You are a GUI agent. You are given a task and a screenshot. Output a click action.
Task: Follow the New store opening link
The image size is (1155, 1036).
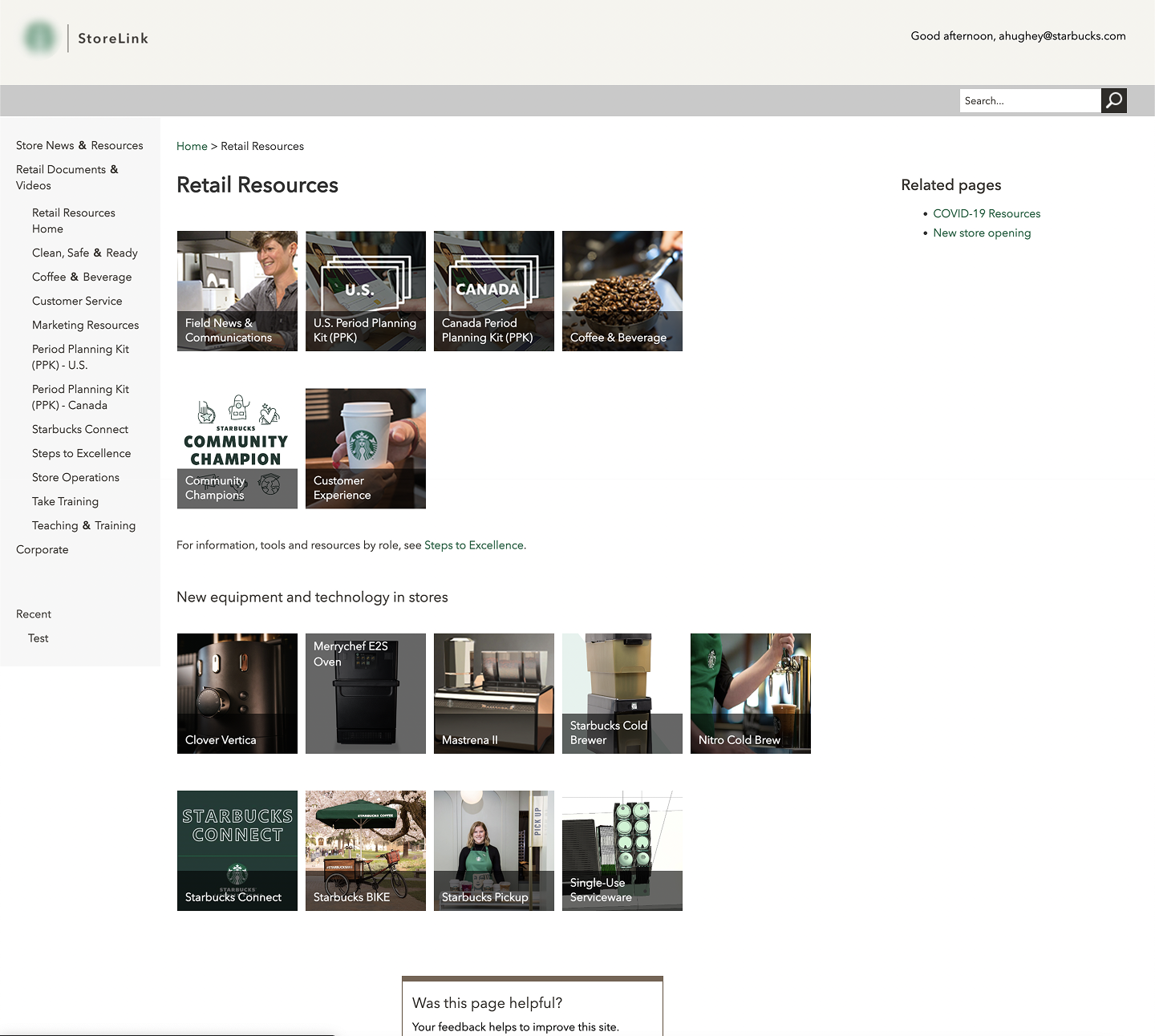(x=982, y=233)
